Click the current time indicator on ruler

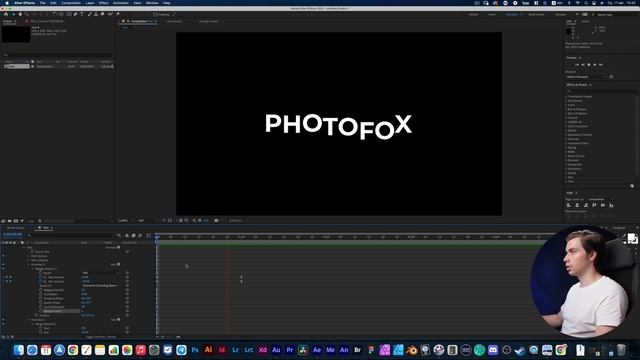157,237
